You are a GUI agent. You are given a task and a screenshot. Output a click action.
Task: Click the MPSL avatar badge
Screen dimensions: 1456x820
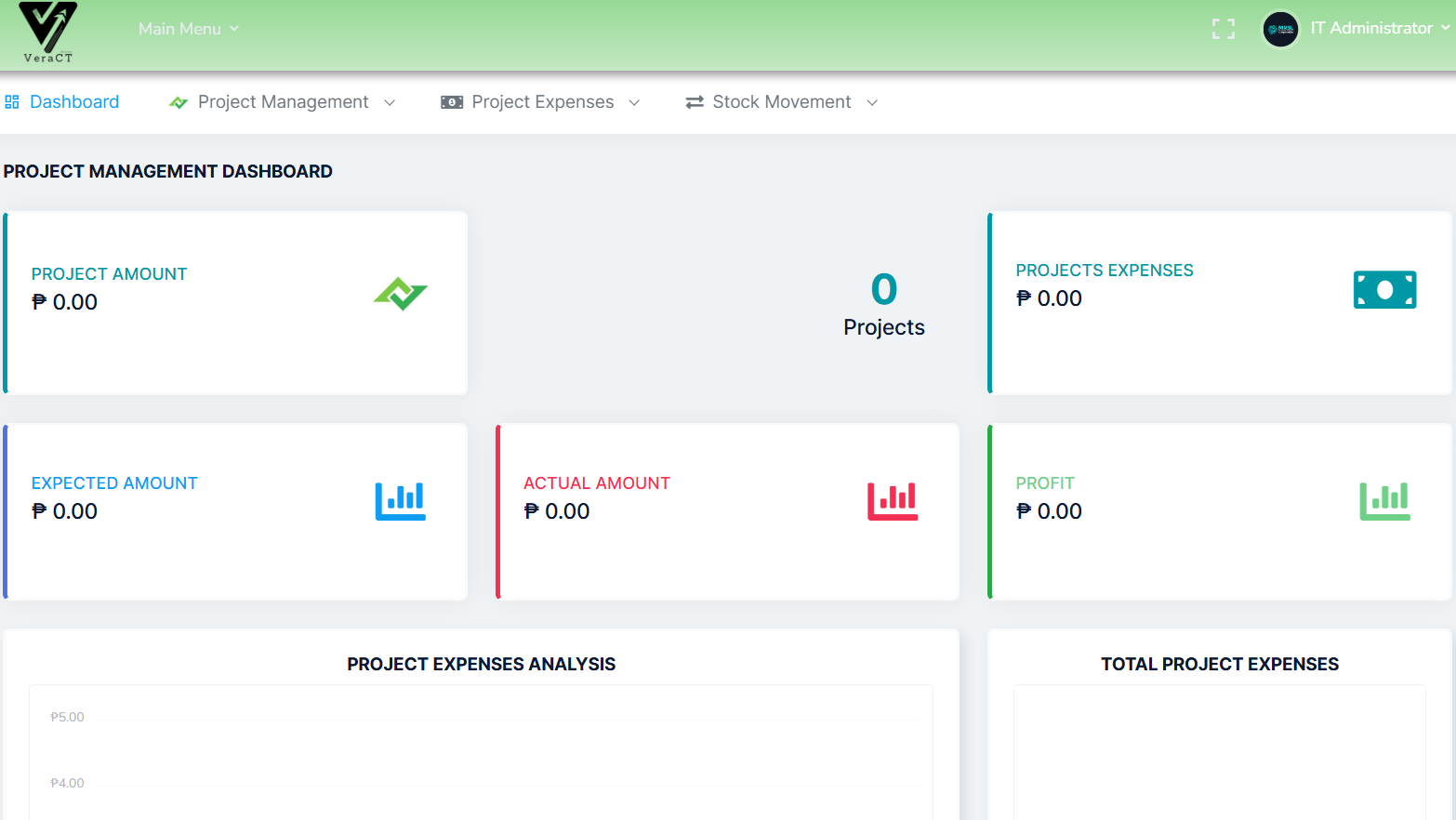click(x=1280, y=29)
